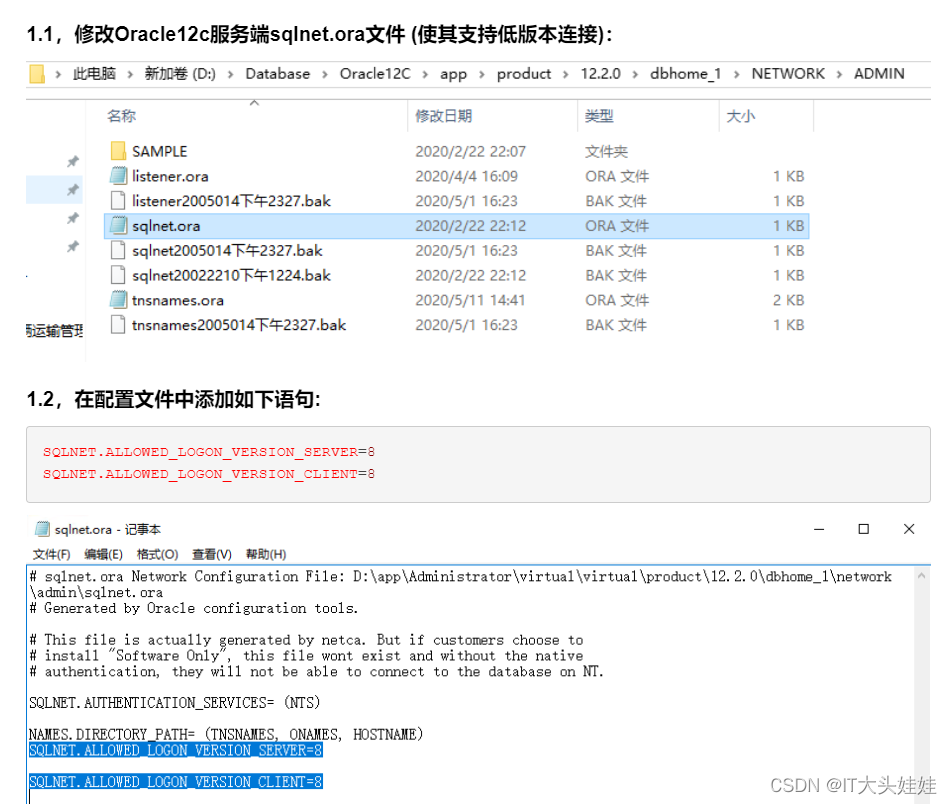Click the red SQLNET.ALLOWED_LOGON_VERSION_CLIENT=8 code line

click(208, 474)
